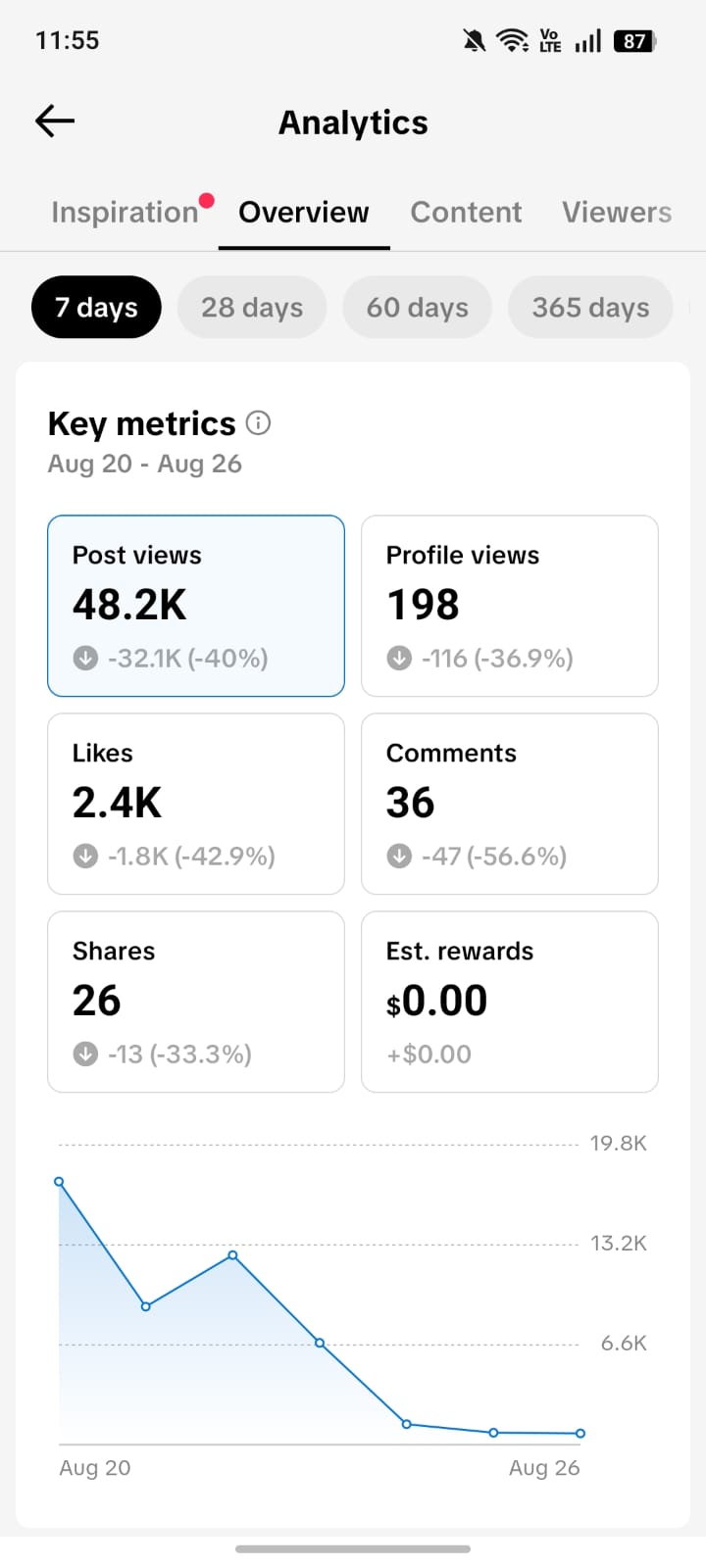Tap the Wi-Fi status icon
This screenshot has height=1568, width=706.
tap(512, 40)
